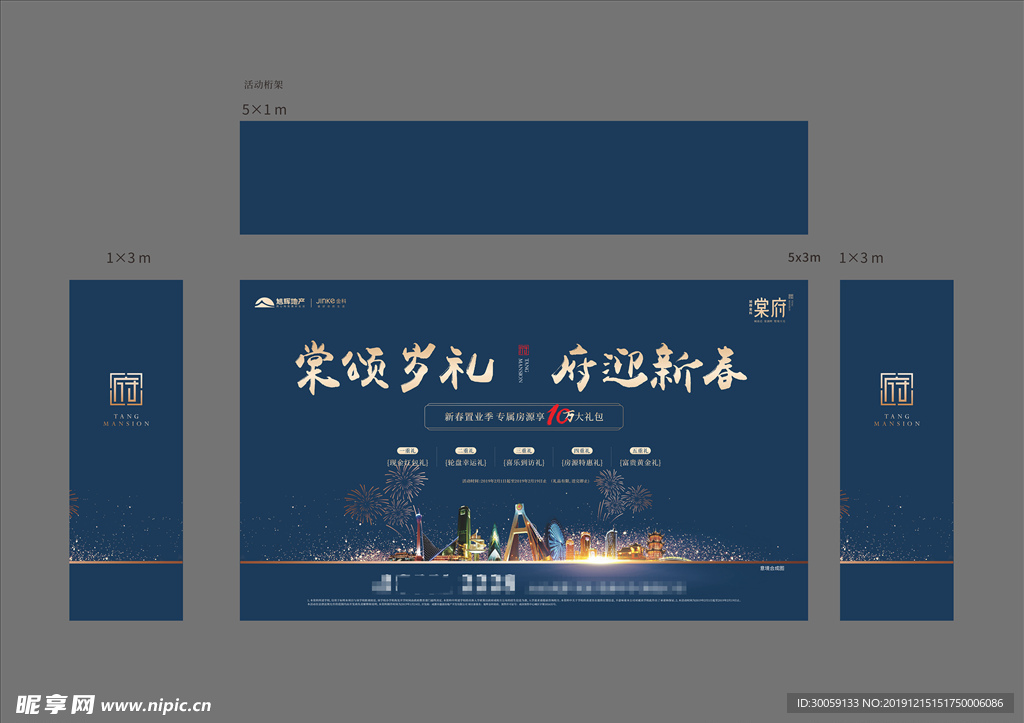Click the square 府 emblem on right panel

[896, 389]
